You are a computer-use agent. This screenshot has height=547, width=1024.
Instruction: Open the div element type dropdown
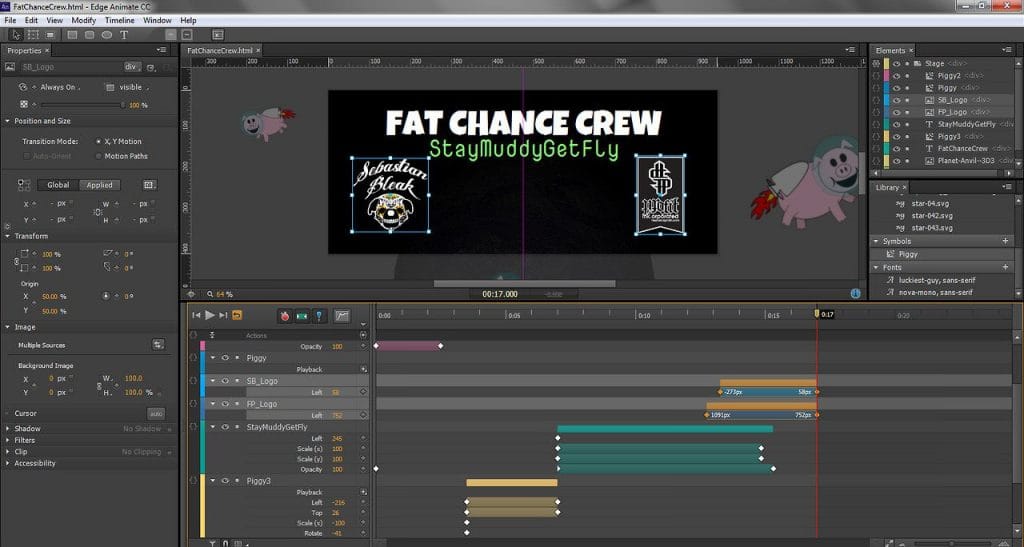click(132, 67)
